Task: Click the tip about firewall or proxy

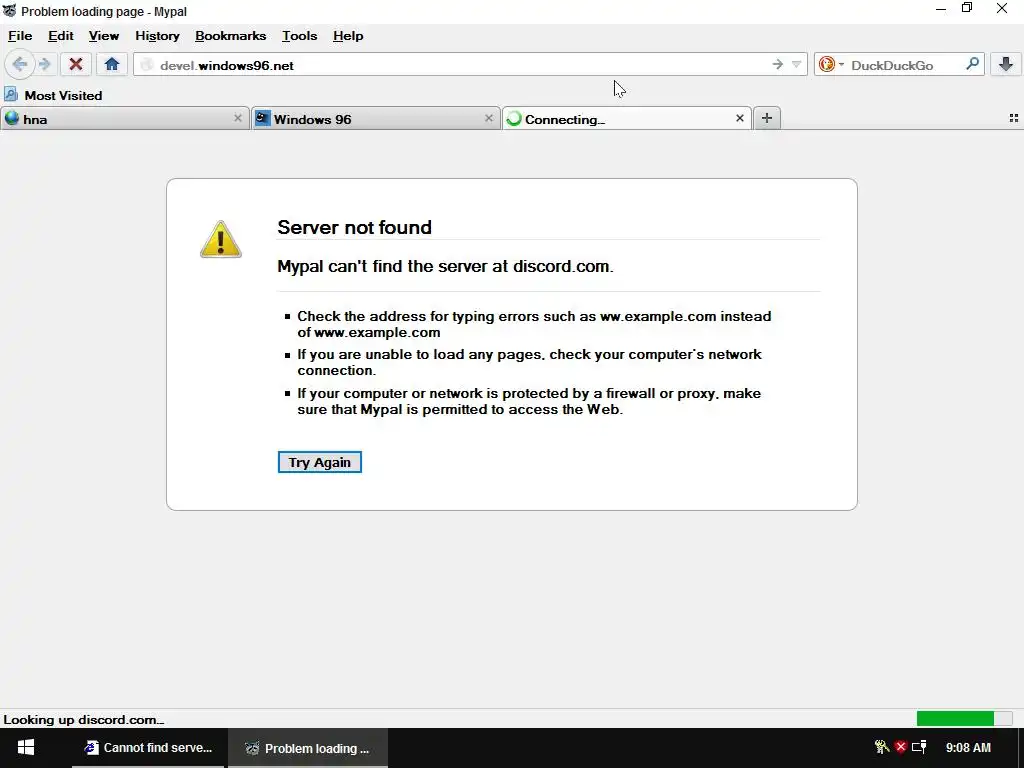Action: click(529, 401)
